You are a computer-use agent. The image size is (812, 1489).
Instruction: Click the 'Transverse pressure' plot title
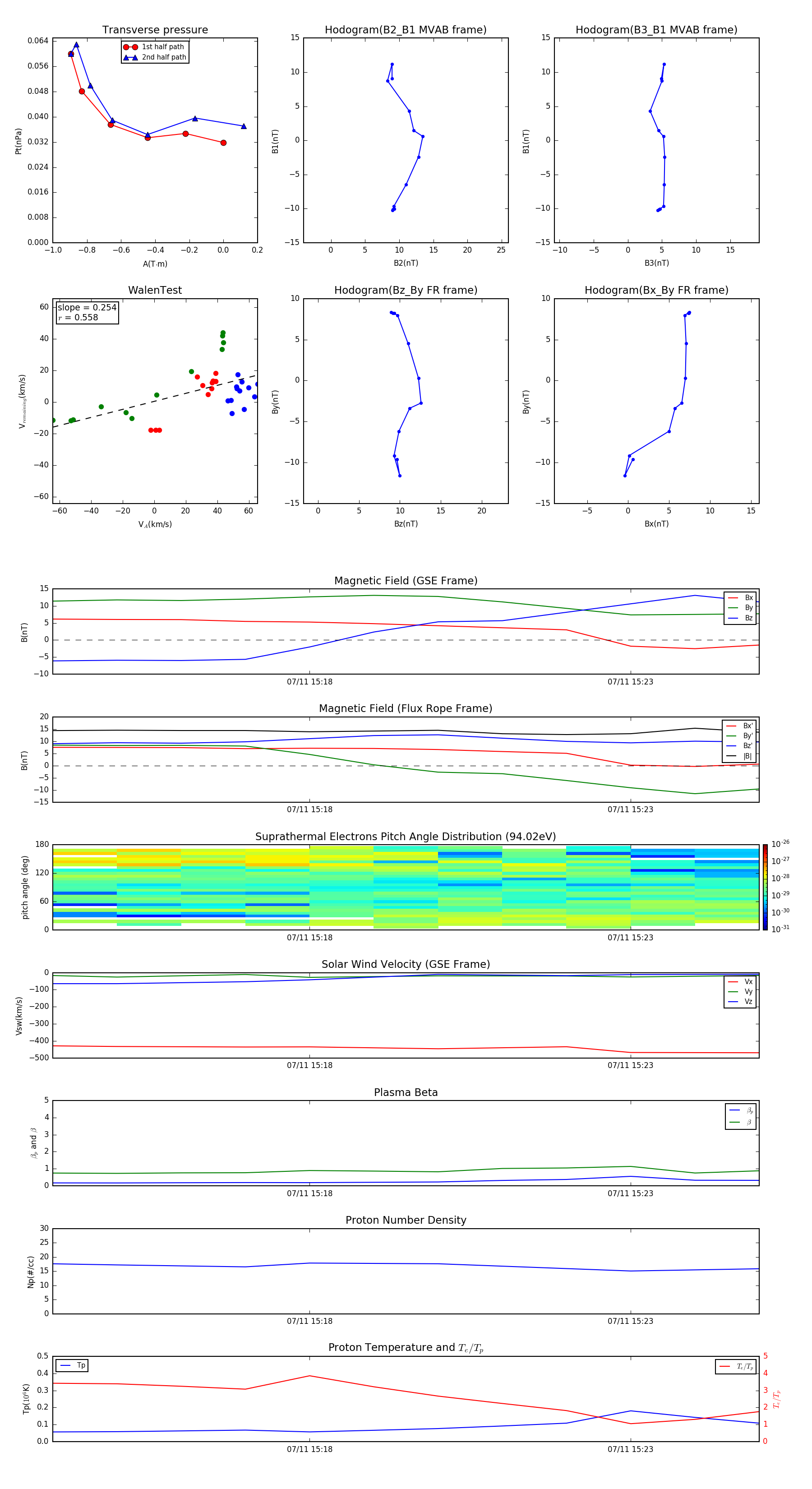pos(155,30)
